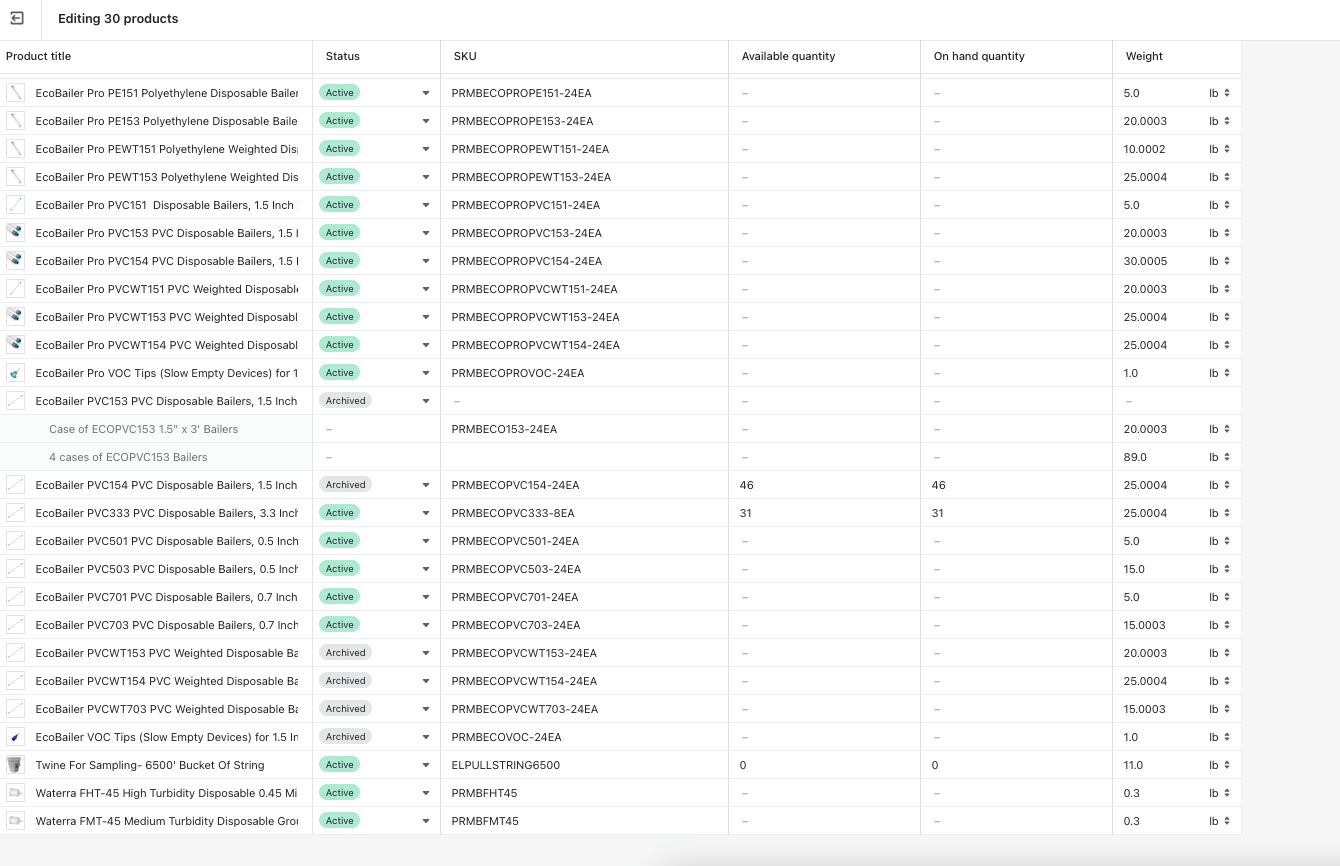
Task: Change status of Twine For Sampling product
Action: [425, 765]
